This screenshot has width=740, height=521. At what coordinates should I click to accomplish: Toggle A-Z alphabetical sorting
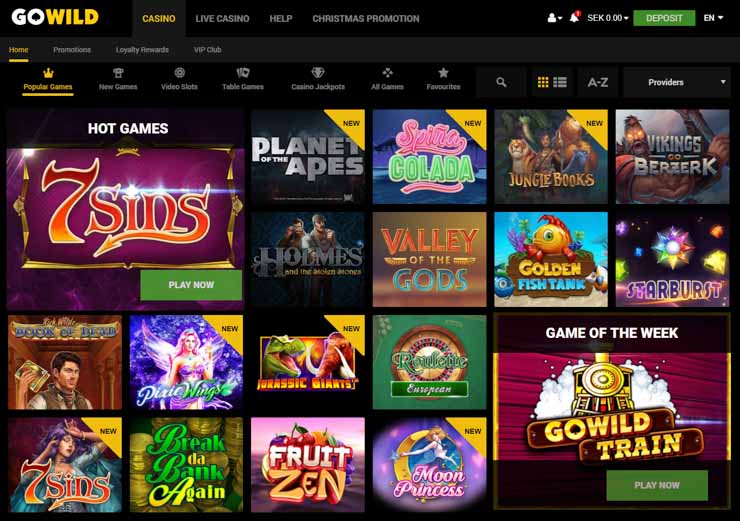[x=597, y=82]
